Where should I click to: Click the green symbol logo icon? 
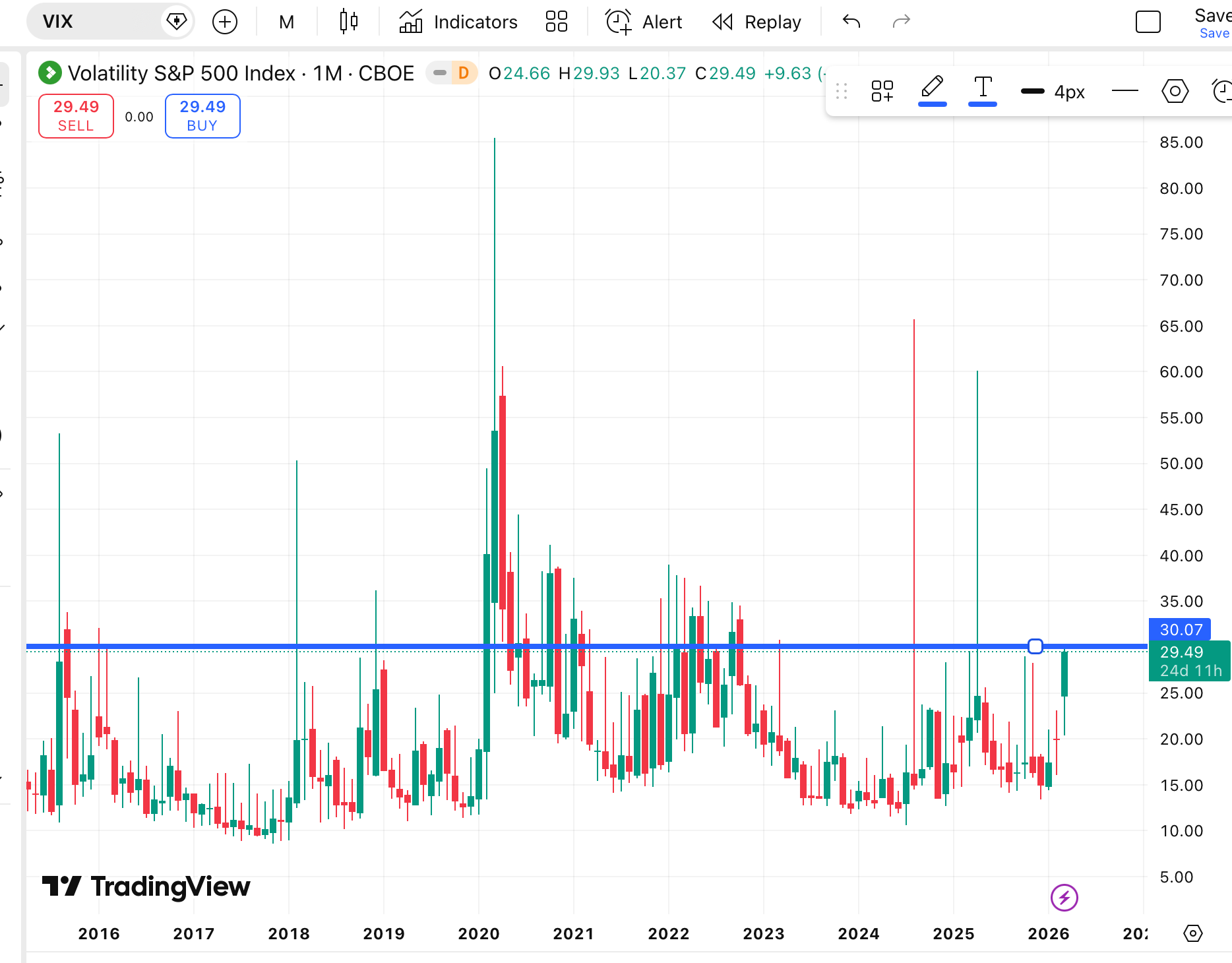(x=50, y=73)
